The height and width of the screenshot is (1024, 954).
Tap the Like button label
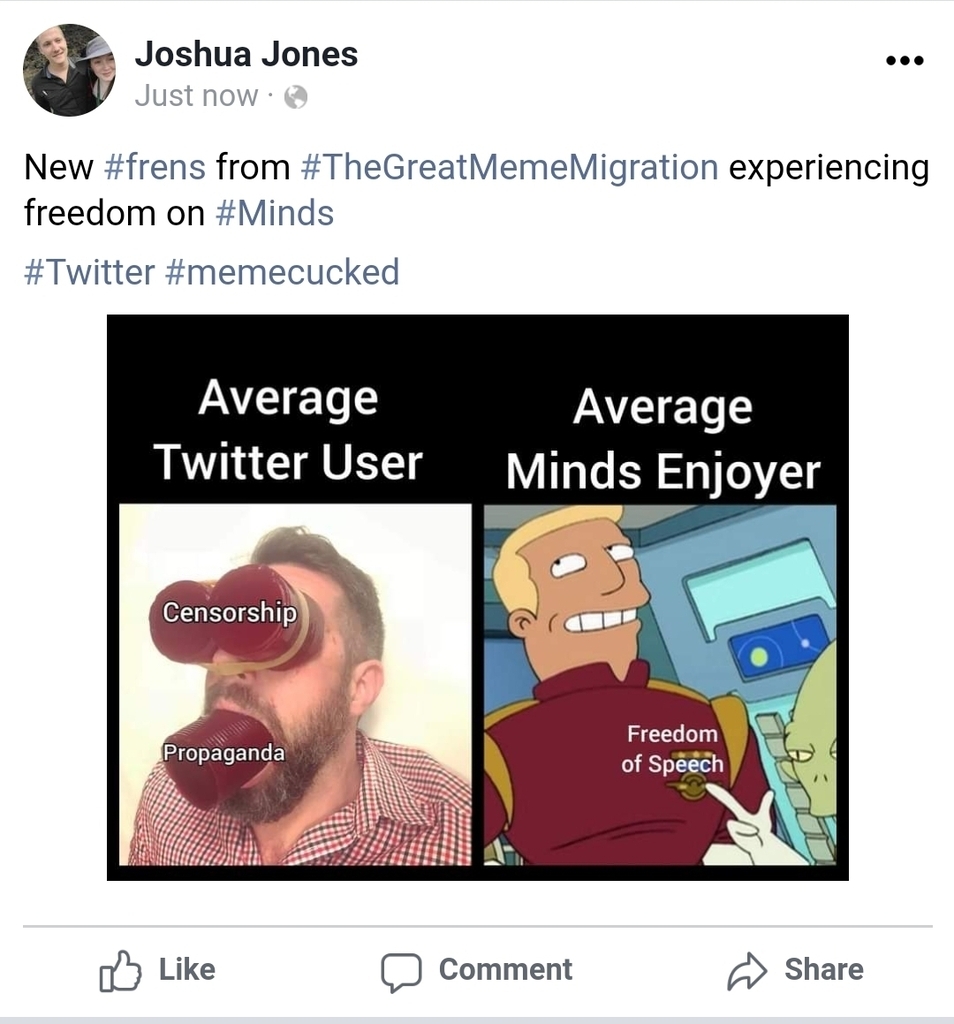[187, 970]
